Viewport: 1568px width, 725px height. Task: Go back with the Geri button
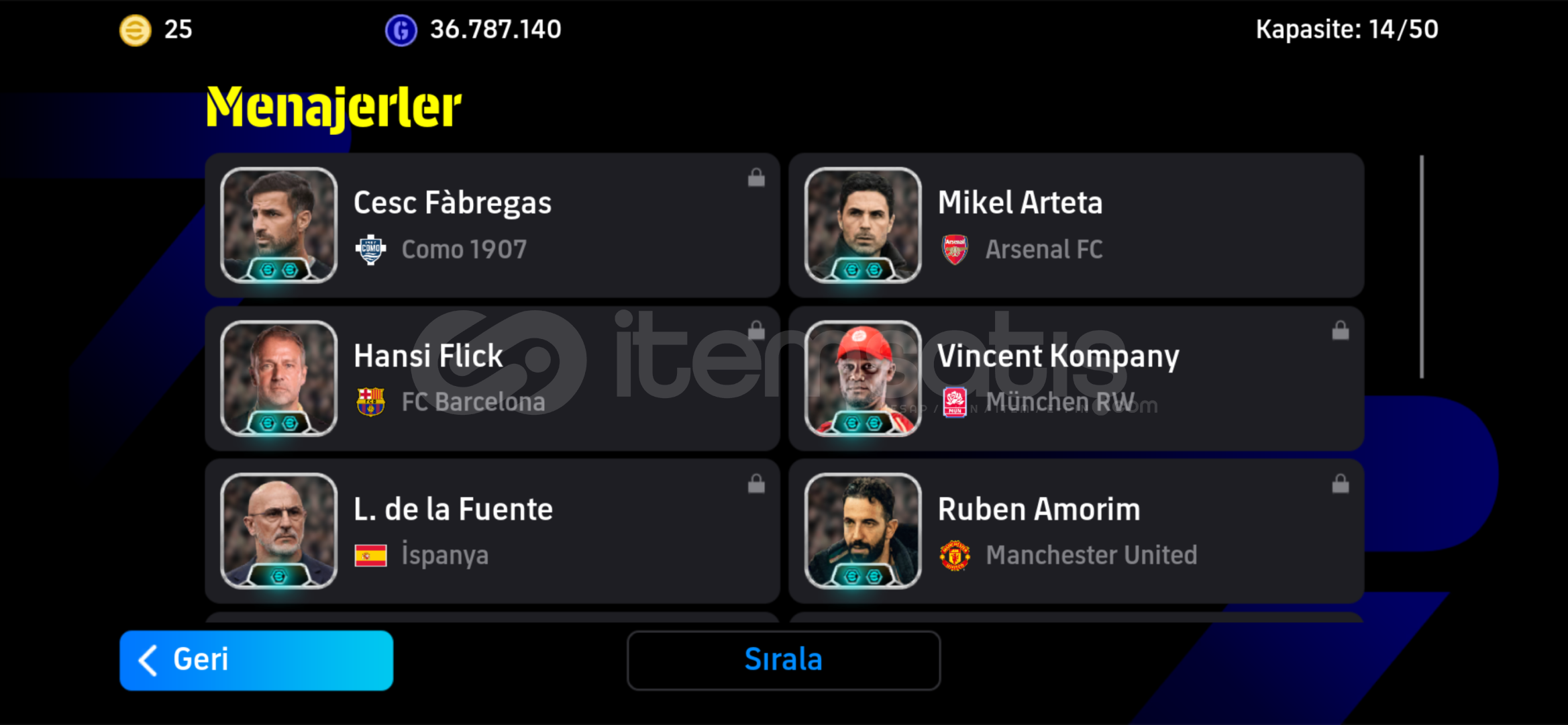(256, 660)
